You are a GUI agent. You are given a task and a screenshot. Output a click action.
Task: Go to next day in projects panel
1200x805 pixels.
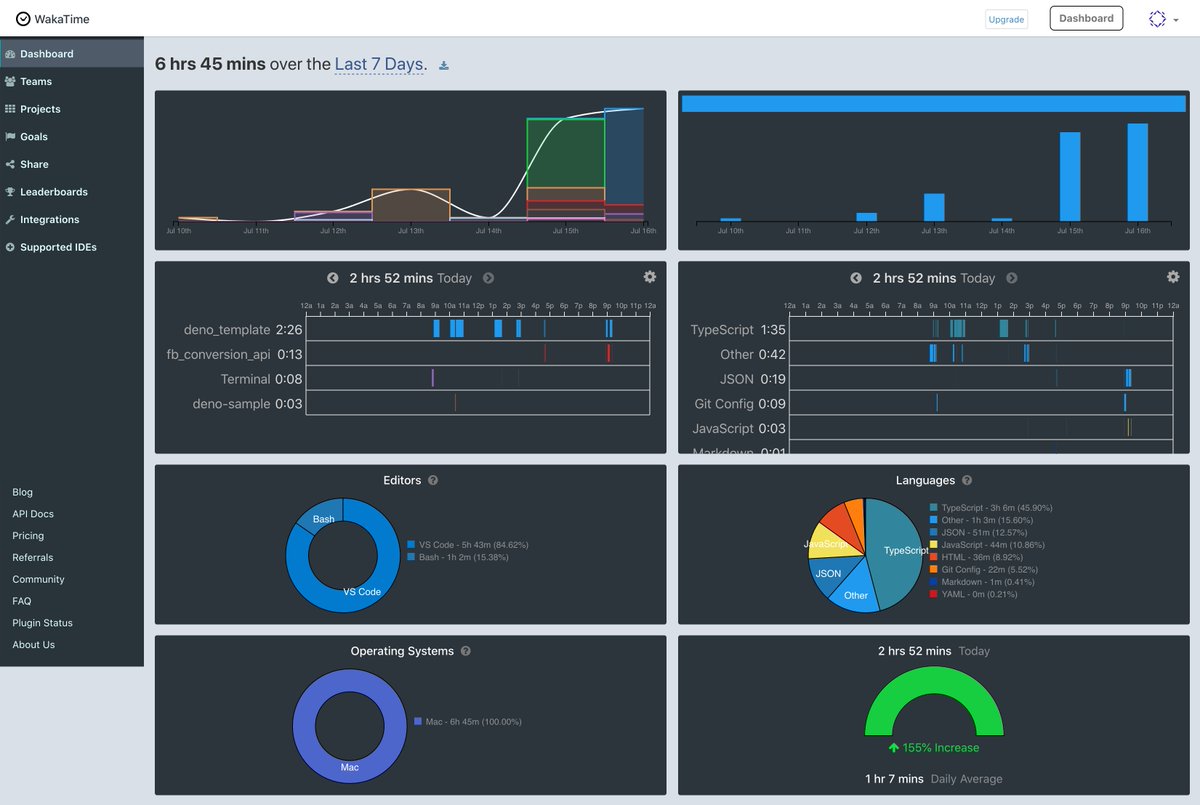(488, 278)
